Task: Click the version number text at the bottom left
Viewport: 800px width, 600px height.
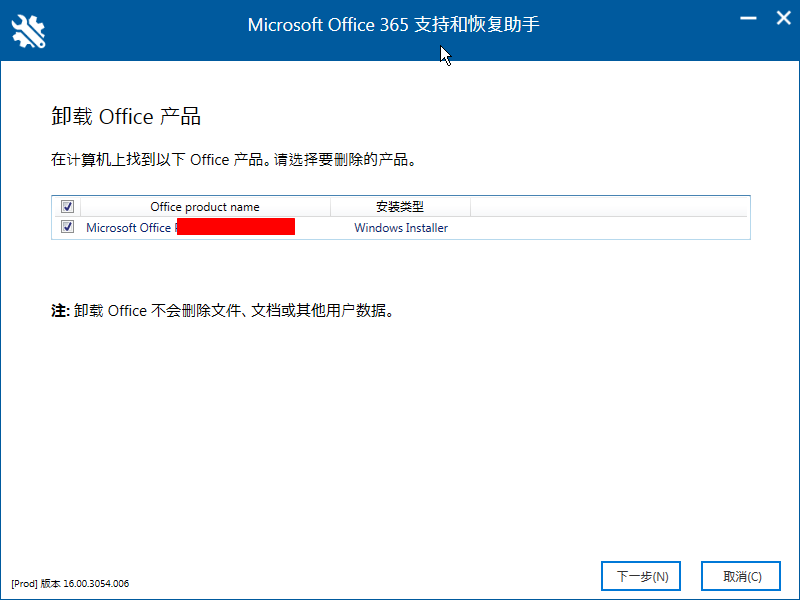Action: click(70, 583)
